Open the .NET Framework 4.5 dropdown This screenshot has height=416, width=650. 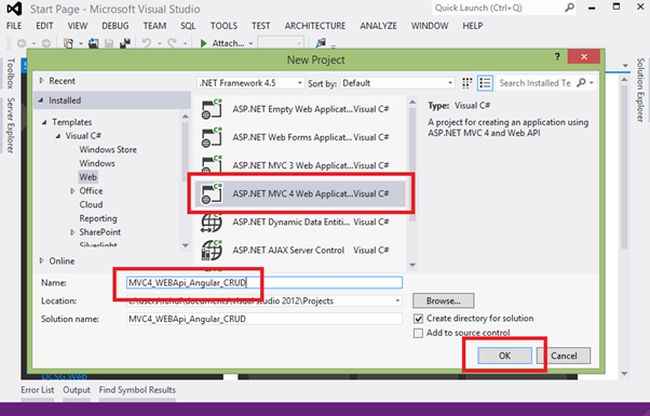click(250, 83)
